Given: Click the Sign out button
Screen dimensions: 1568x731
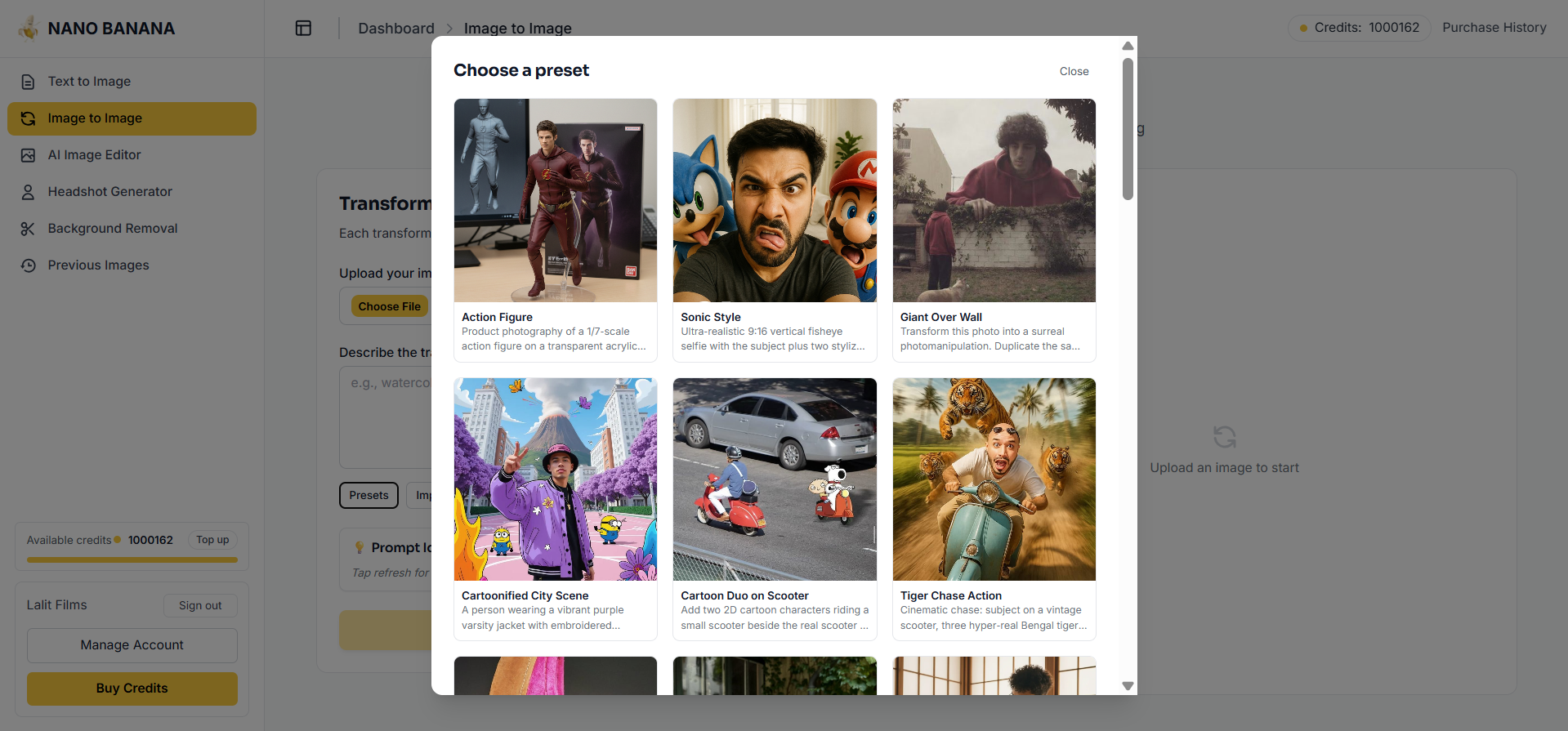Looking at the screenshot, I should (200, 605).
